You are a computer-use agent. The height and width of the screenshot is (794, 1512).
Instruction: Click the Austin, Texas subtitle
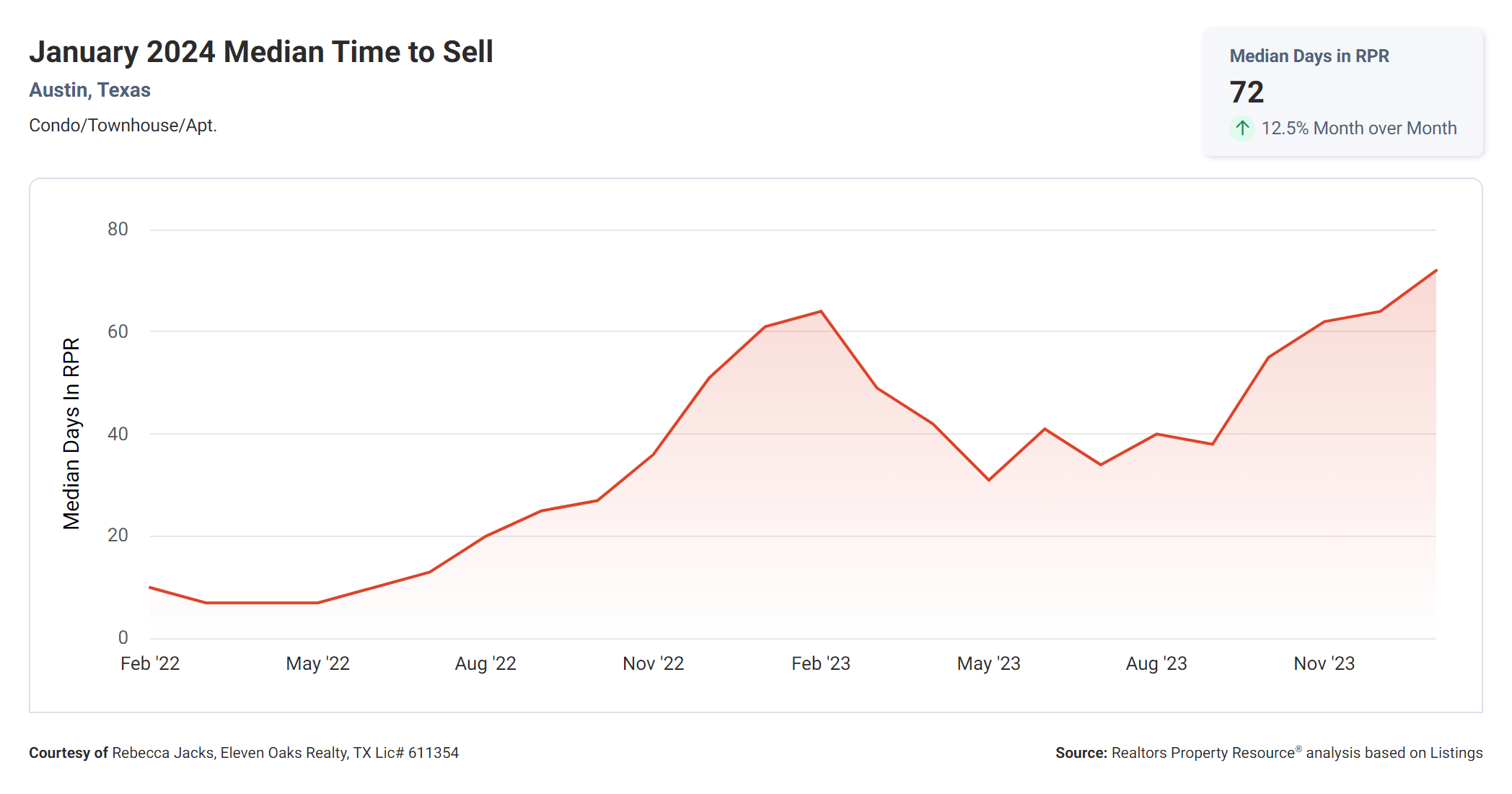(x=89, y=90)
